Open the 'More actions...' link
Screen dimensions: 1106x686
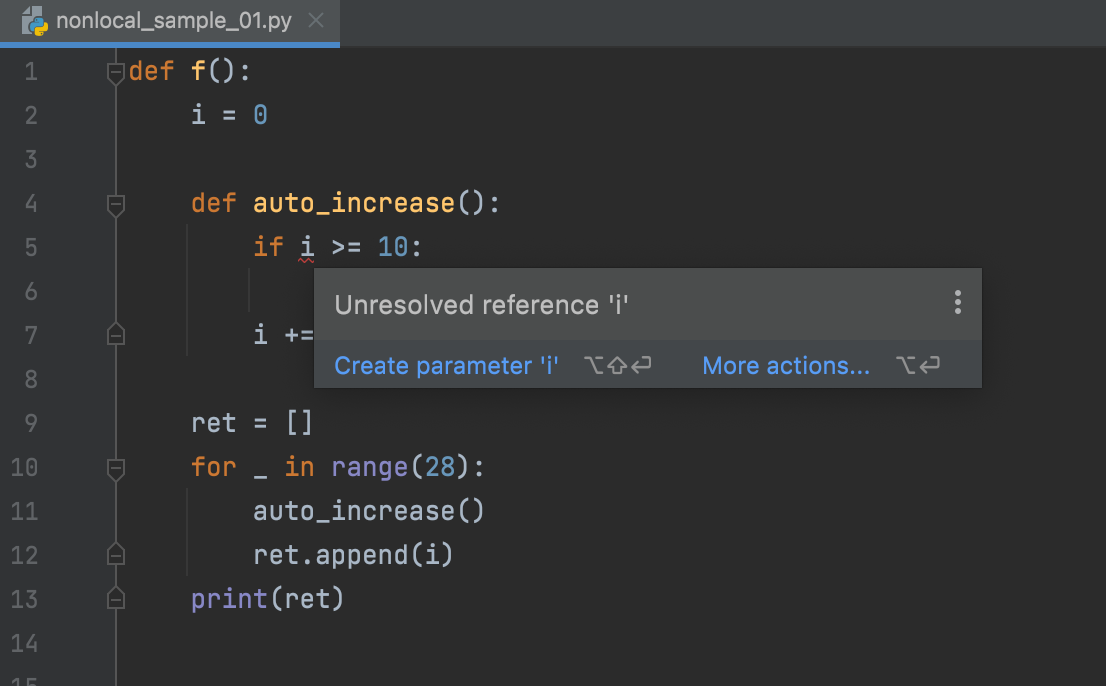pyautogui.click(x=786, y=366)
